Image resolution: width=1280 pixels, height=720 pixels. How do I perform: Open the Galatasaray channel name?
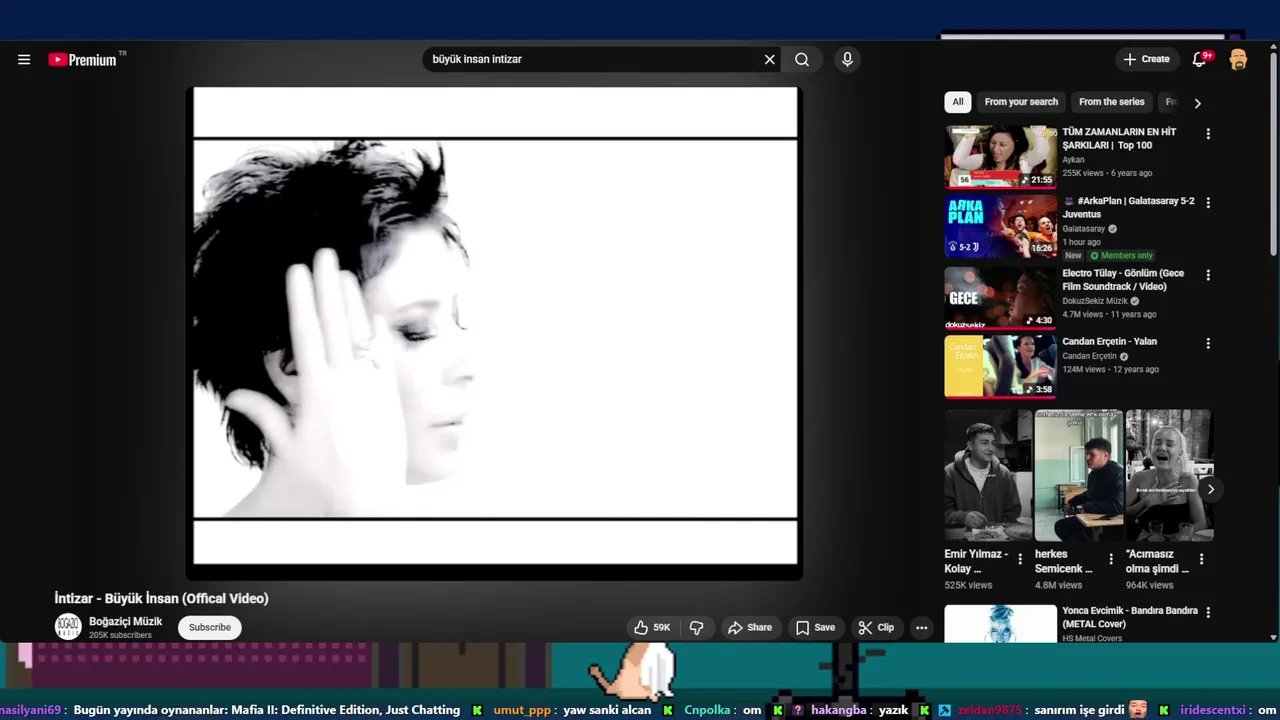(1084, 229)
